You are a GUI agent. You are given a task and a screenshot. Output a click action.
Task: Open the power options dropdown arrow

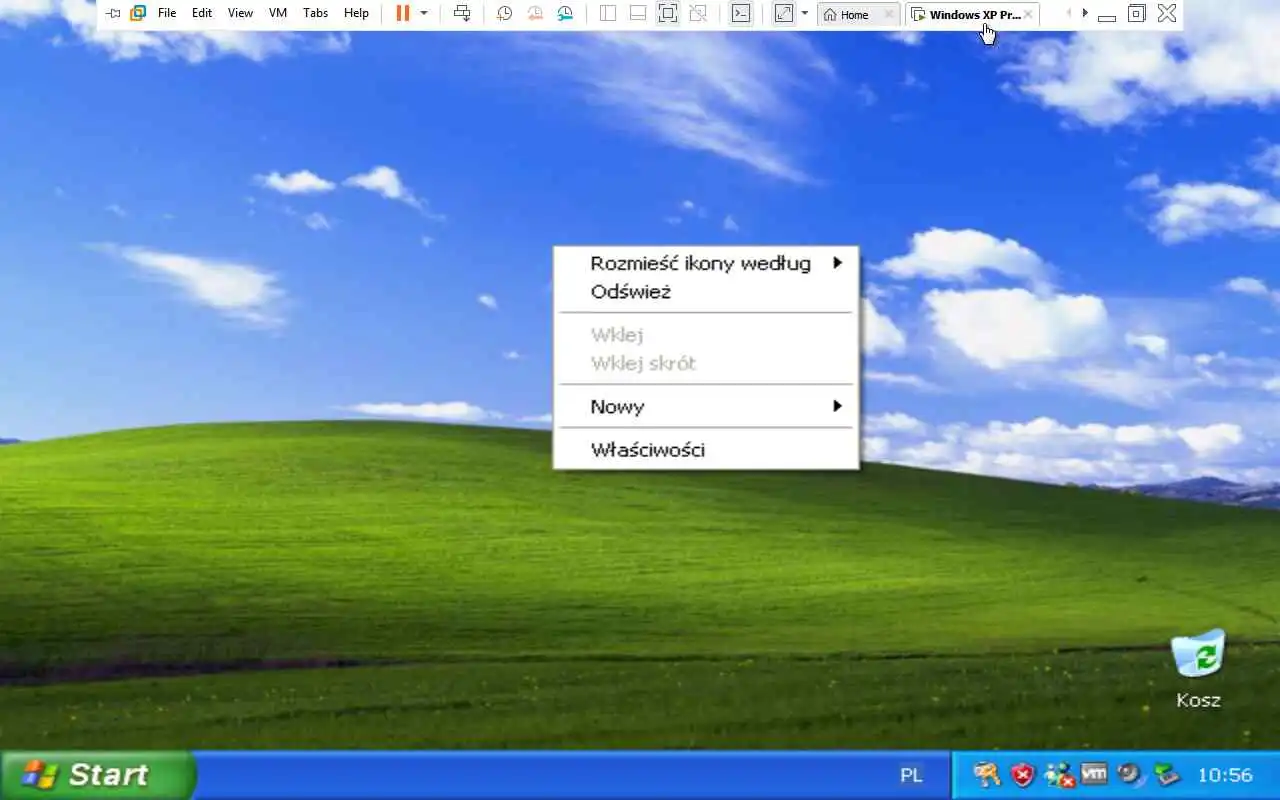point(424,14)
